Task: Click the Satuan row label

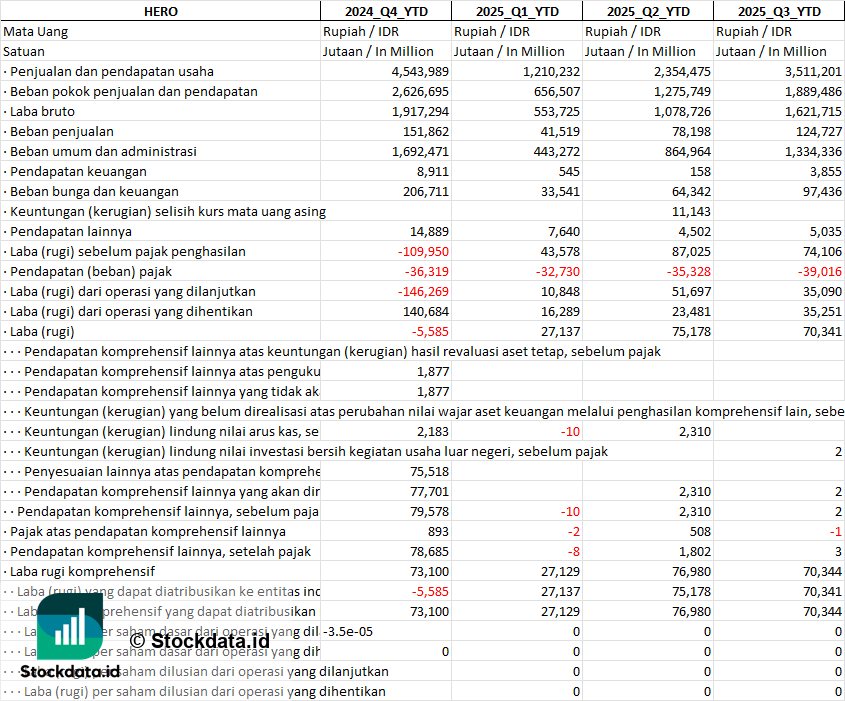Action: (x=24, y=52)
